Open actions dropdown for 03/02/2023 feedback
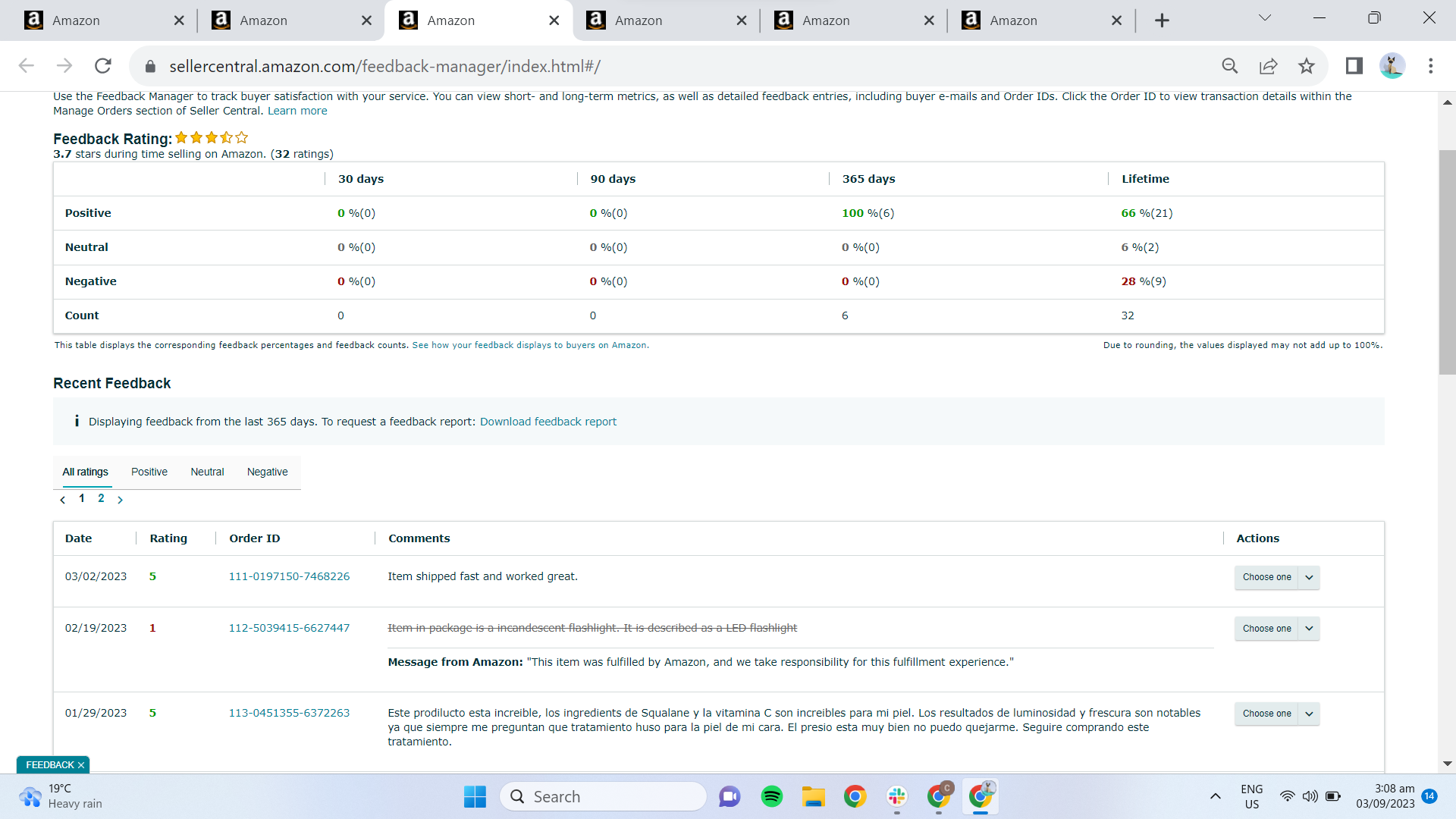This screenshot has height=819, width=1456. tap(1277, 577)
